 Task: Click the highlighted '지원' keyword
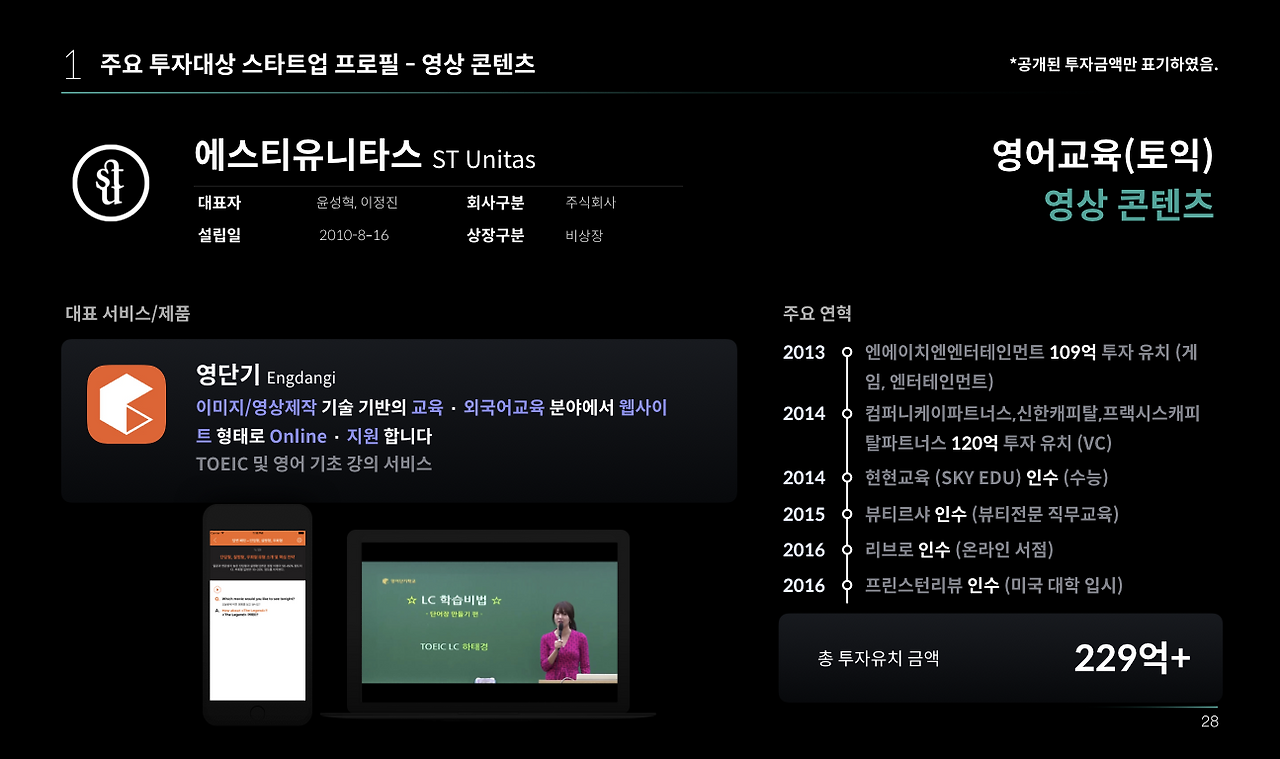click(x=362, y=437)
